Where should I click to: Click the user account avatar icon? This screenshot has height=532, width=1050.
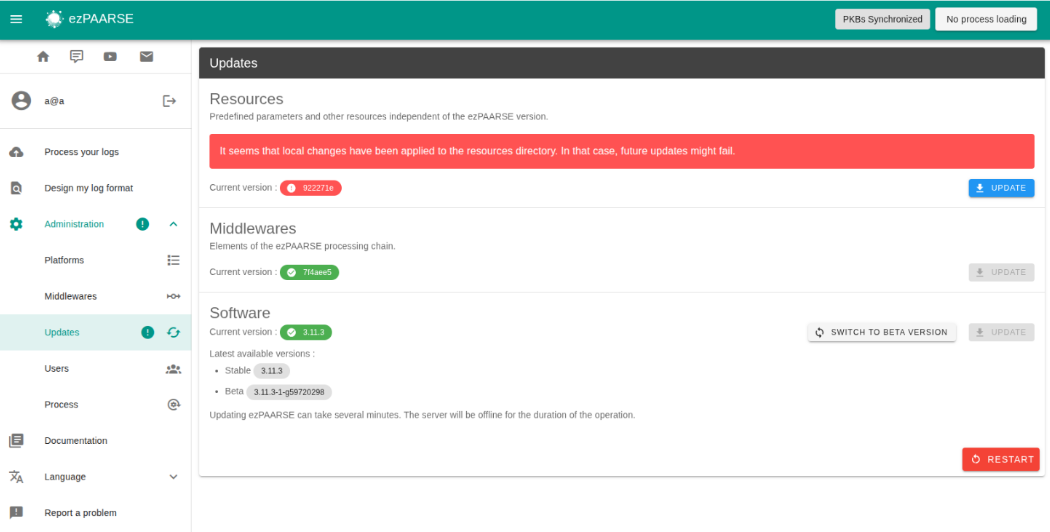[21, 101]
